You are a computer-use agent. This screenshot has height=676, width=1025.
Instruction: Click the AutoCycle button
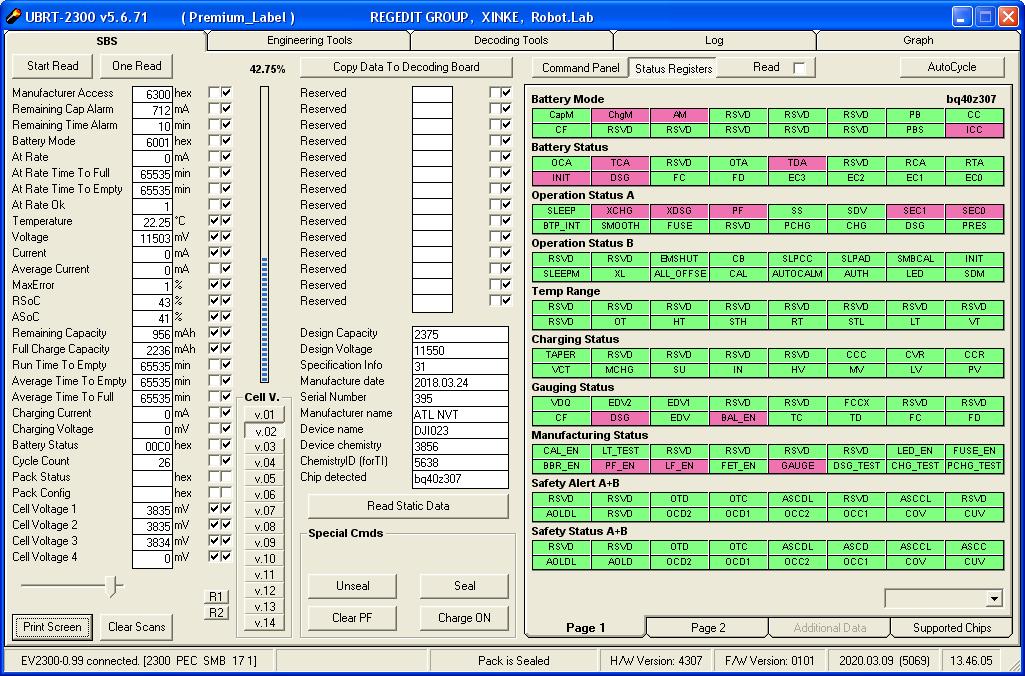(952, 67)
